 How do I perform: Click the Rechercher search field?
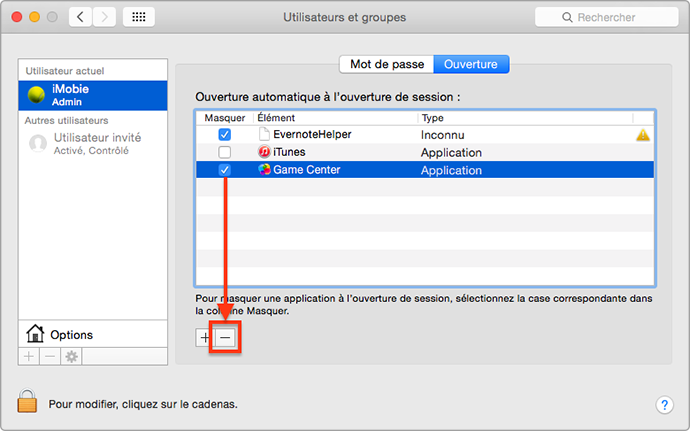point(606,17)
